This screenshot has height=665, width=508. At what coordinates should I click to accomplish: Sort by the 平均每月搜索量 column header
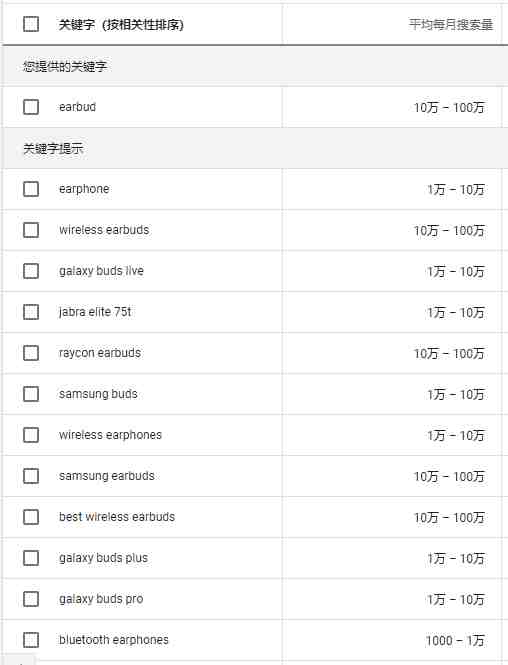[451, 24]
